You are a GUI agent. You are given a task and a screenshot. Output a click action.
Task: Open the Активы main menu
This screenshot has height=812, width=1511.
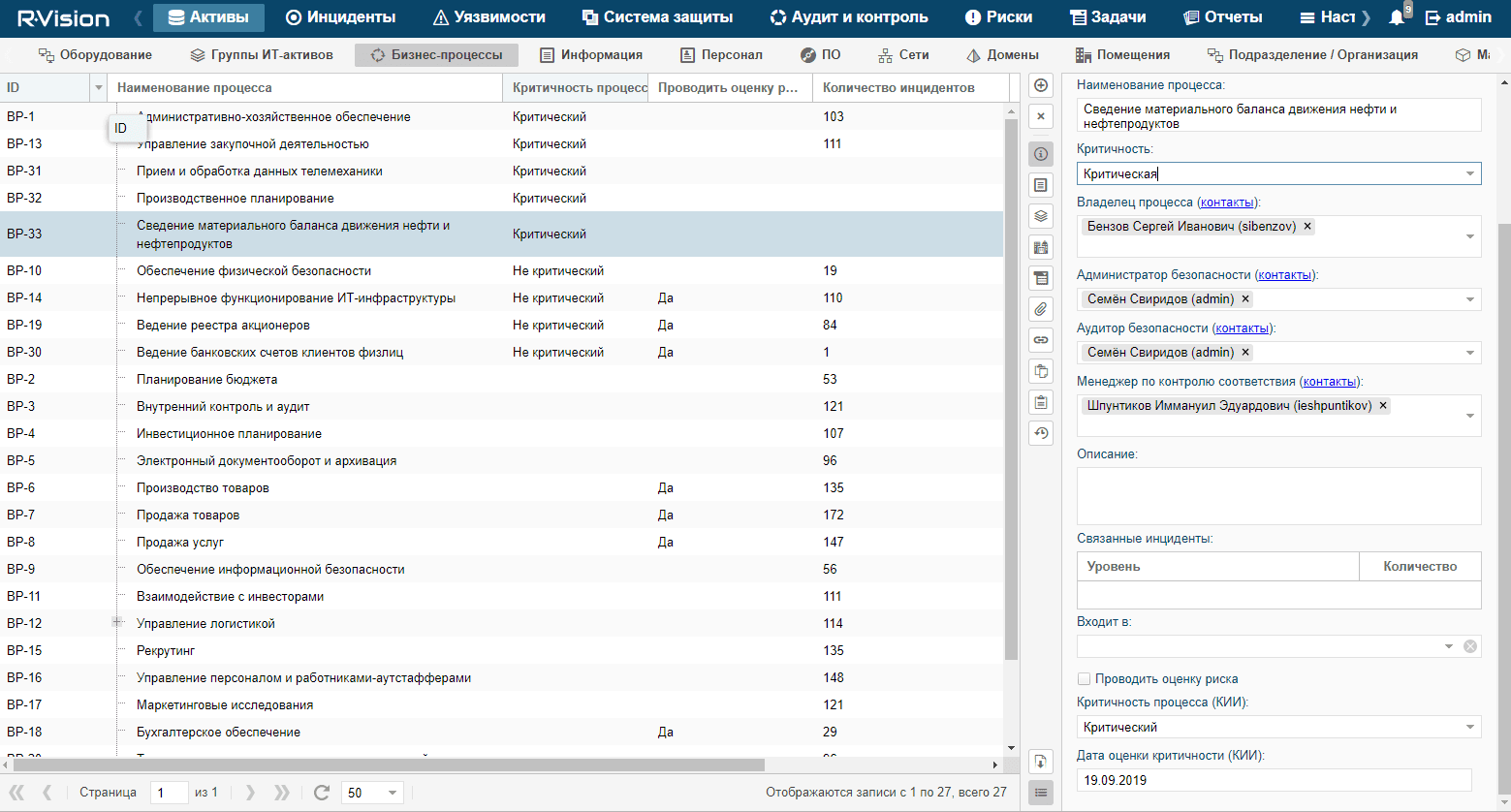[208, 17]
